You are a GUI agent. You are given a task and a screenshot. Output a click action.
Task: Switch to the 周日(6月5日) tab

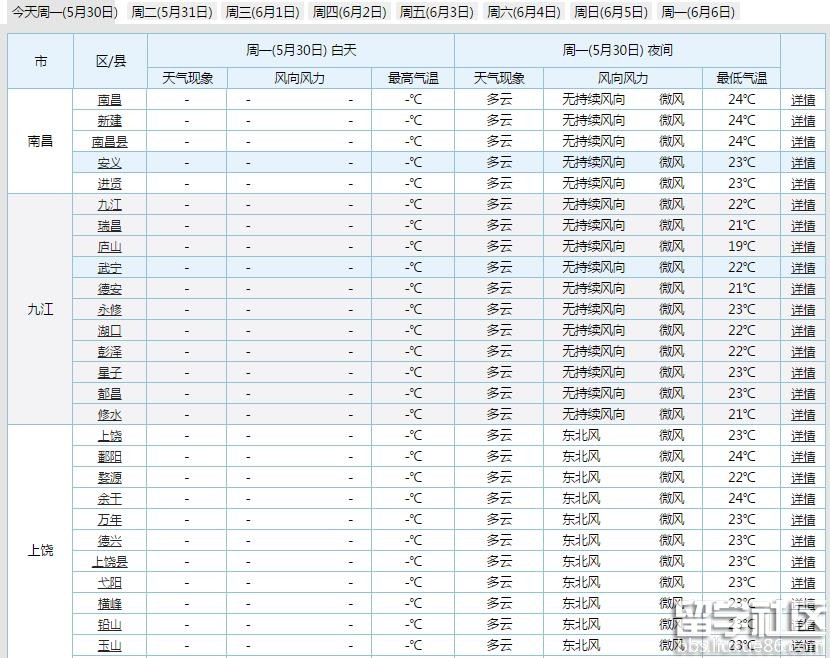611,12
